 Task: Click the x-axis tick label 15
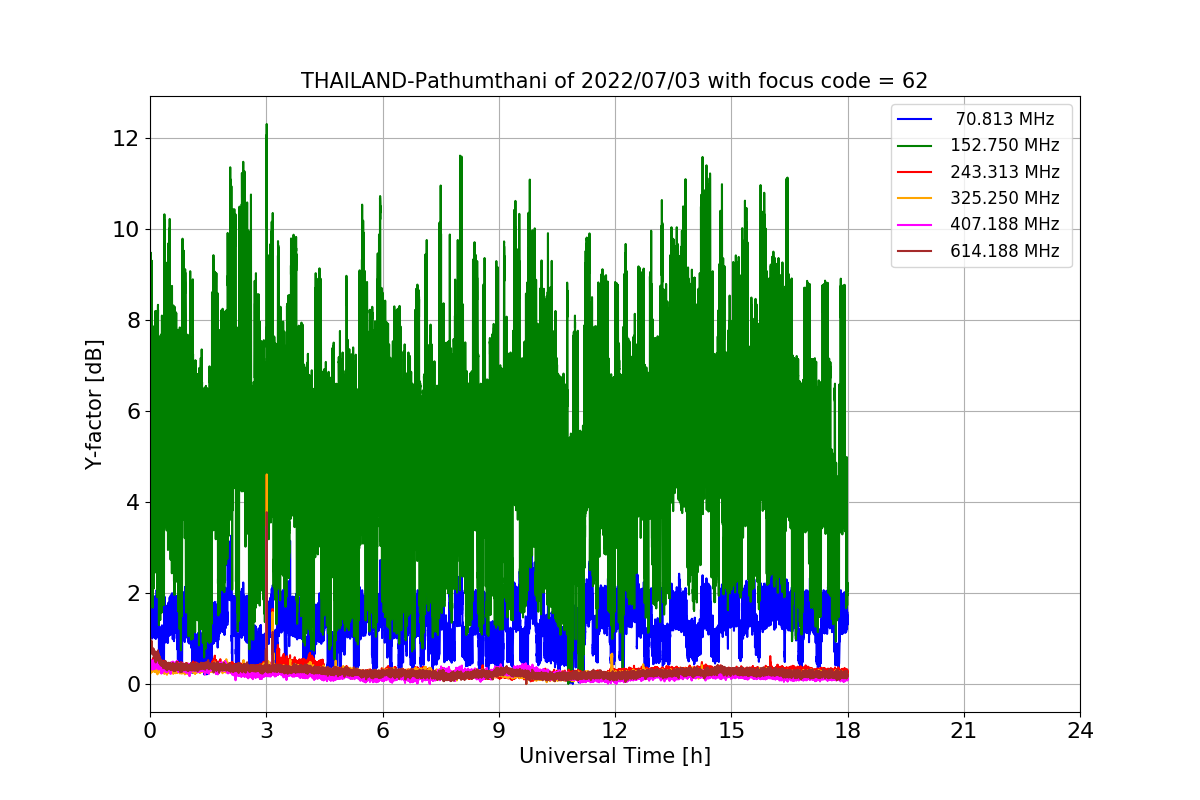(731, 731)
